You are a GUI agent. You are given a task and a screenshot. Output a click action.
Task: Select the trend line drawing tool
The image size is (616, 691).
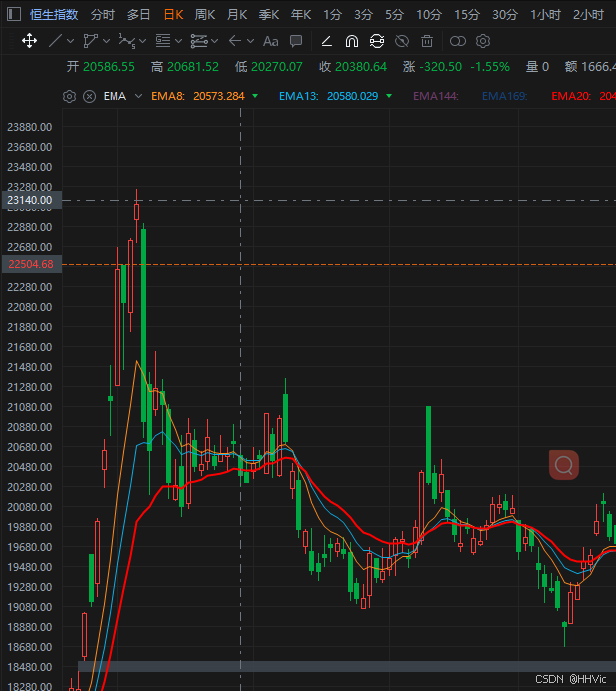(56, 41)
